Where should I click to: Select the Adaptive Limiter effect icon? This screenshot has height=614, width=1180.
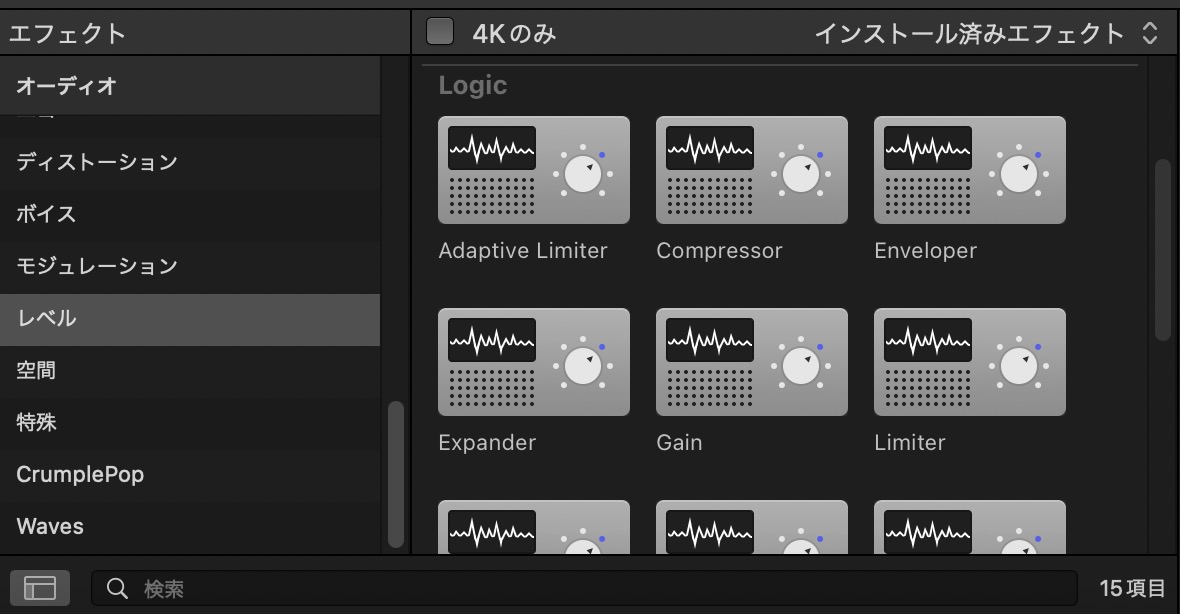coord(534,170)
